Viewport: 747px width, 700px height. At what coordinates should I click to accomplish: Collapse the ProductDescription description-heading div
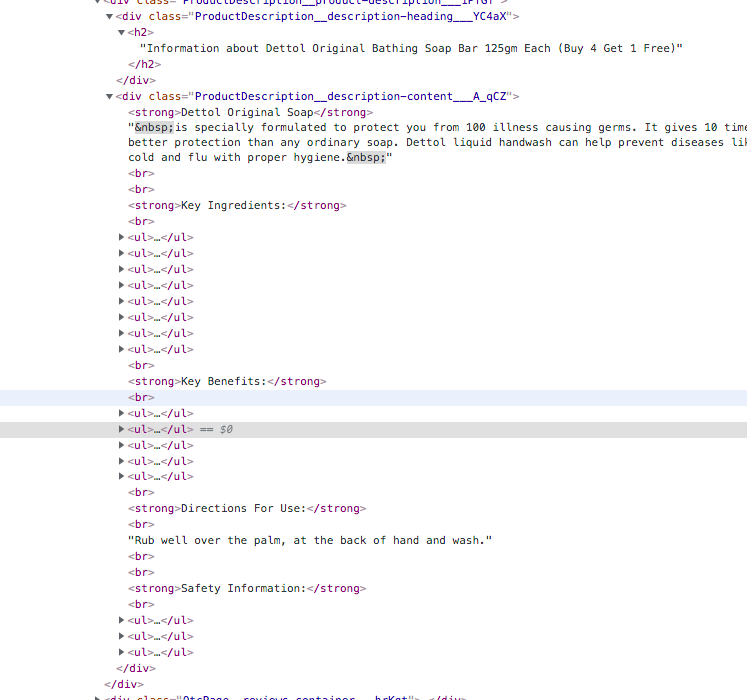point(109,17)
